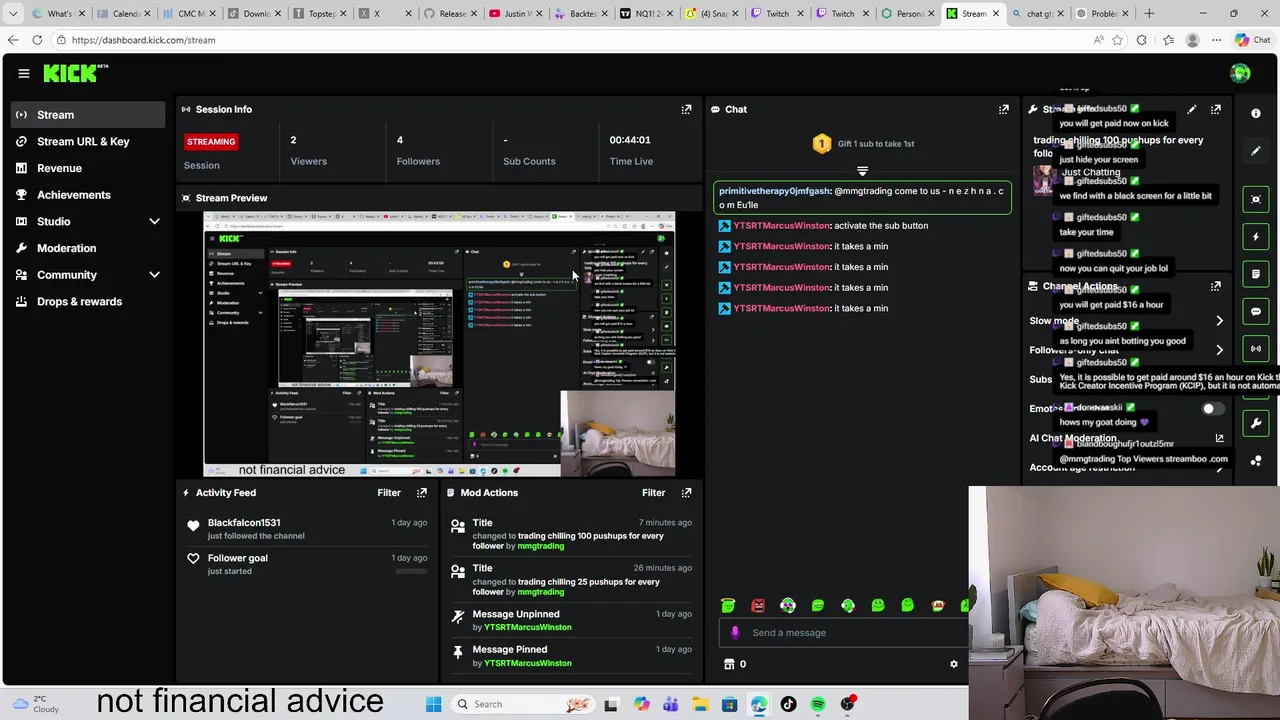1280x720 pixels.
Task: Open Spotify from the taskbar
Action: pos(818,704)
